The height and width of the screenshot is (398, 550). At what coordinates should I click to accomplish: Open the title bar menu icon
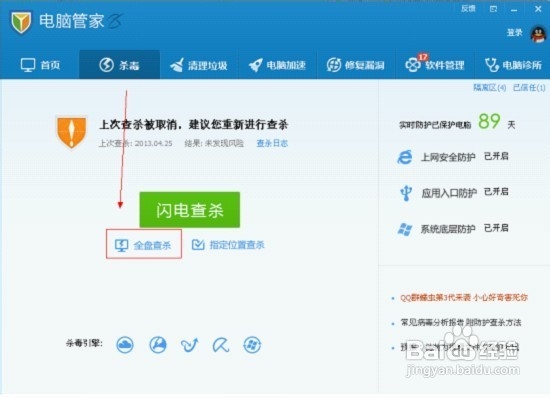point(493,9)
